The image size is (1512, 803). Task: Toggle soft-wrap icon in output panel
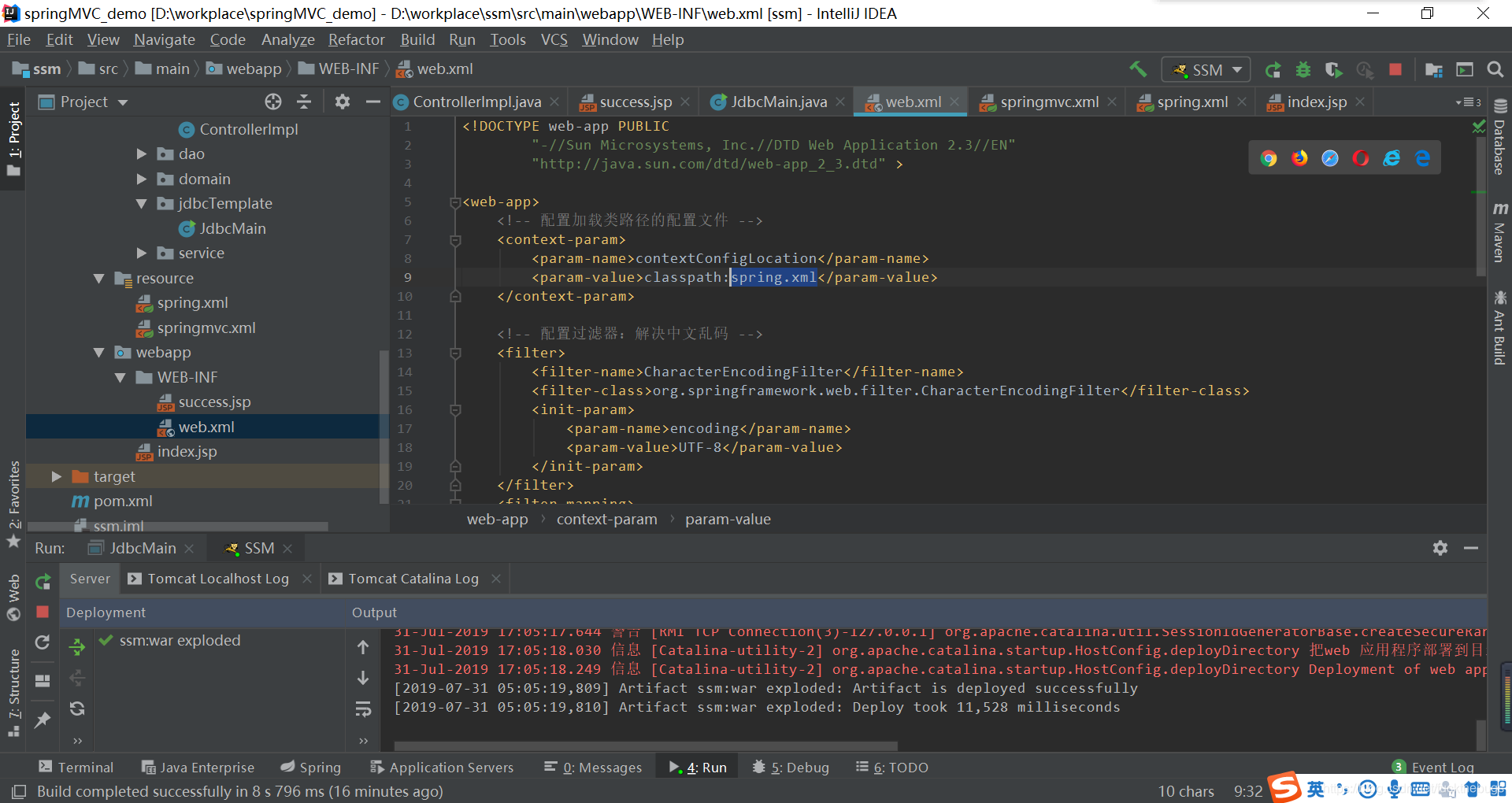click(x=363, y=709)
